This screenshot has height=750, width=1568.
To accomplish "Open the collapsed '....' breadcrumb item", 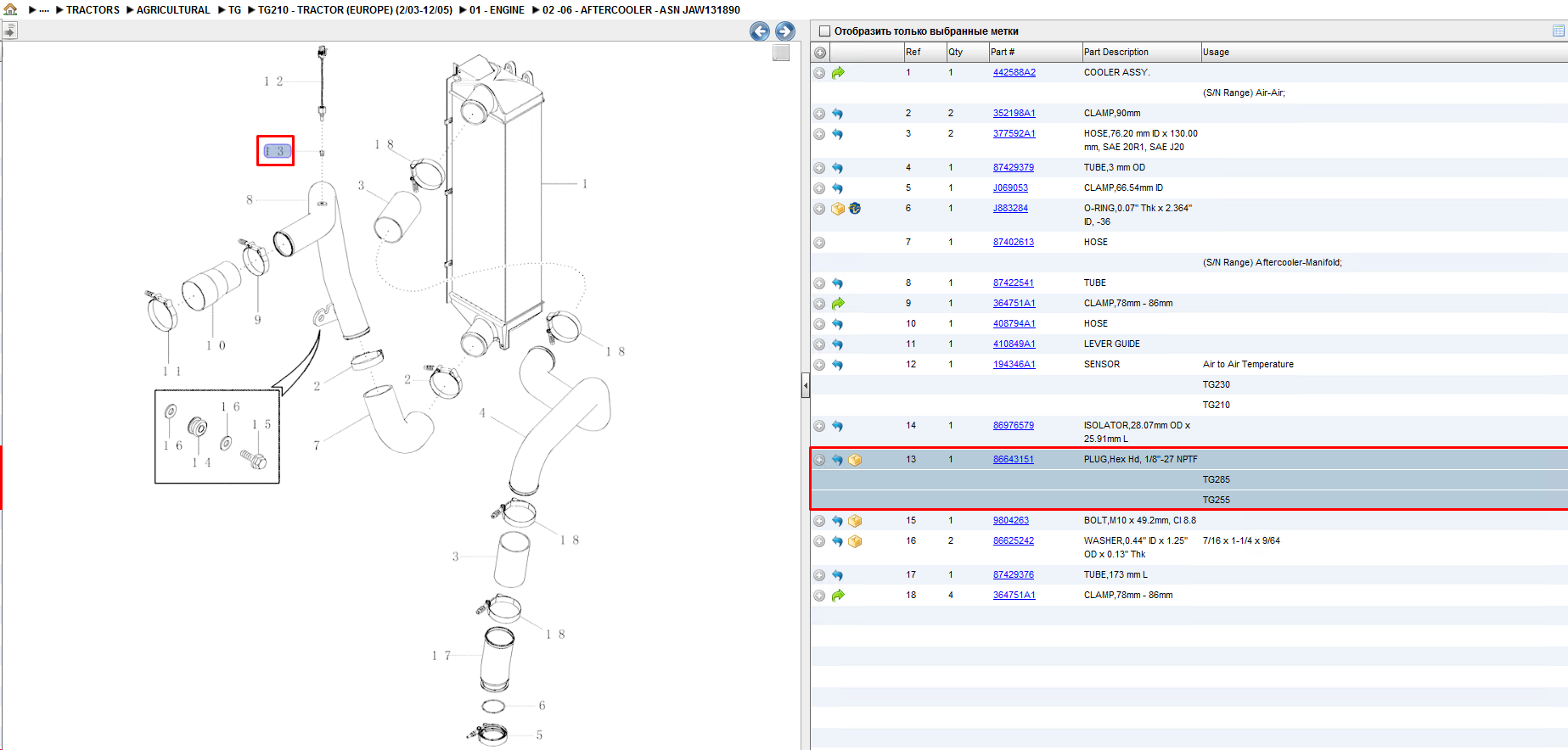I will (44, 10).
